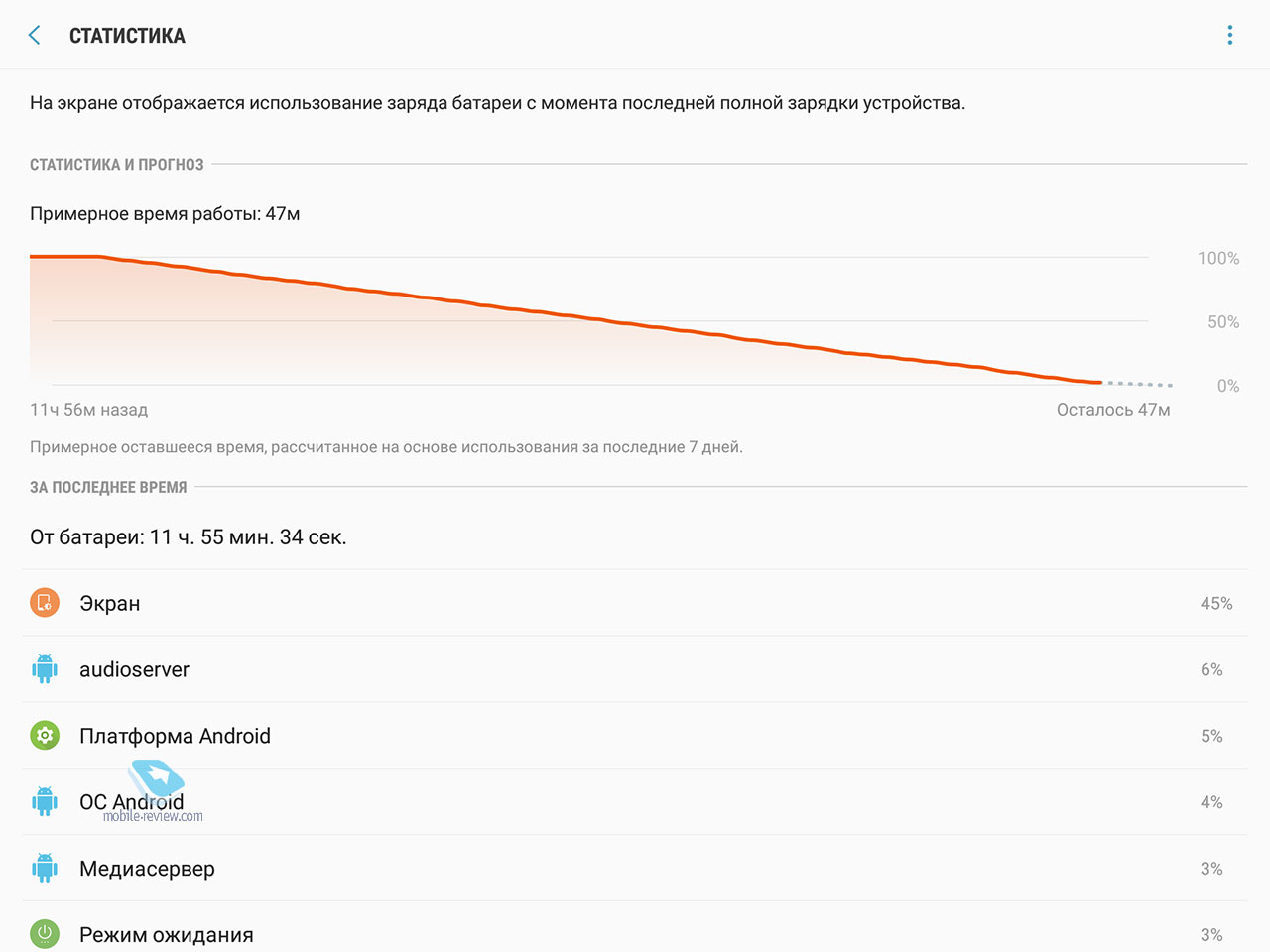Tap the ОС Android 4% value
This screenshot has height=952, width=1270.
coord(1211,802)
